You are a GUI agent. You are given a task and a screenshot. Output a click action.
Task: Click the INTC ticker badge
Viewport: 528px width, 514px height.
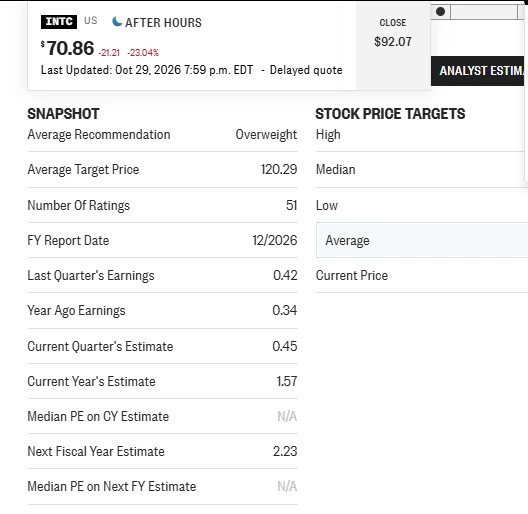pyautogui.click(x=59, y=22)
